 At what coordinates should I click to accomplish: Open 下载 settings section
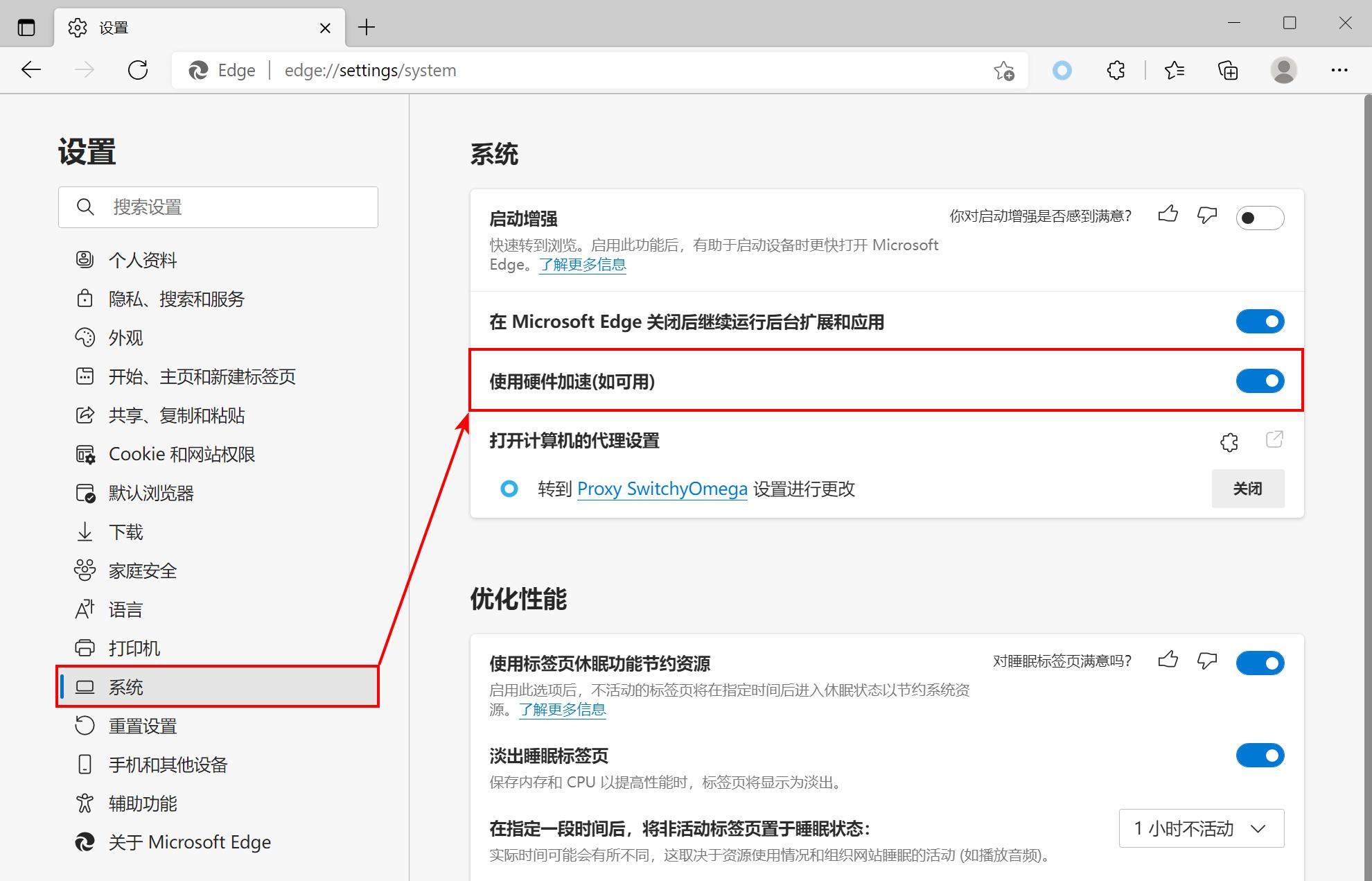click(x=218, y=532)
